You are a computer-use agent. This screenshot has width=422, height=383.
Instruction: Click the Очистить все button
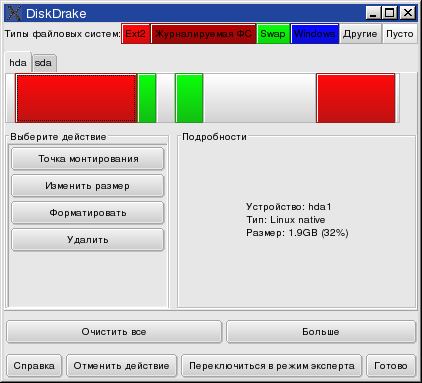114,332
